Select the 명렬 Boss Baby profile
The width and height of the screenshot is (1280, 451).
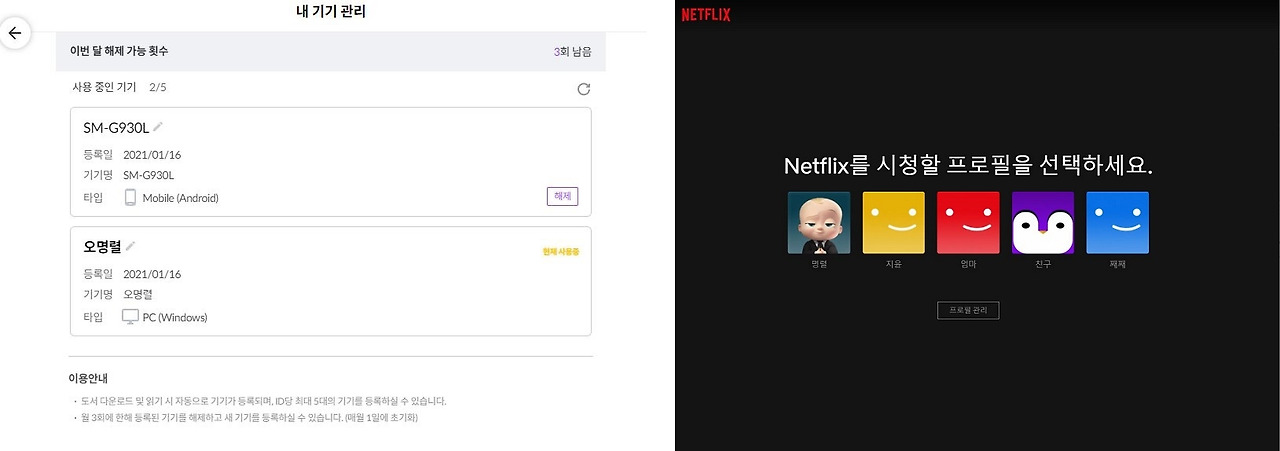tap(819, 223)
